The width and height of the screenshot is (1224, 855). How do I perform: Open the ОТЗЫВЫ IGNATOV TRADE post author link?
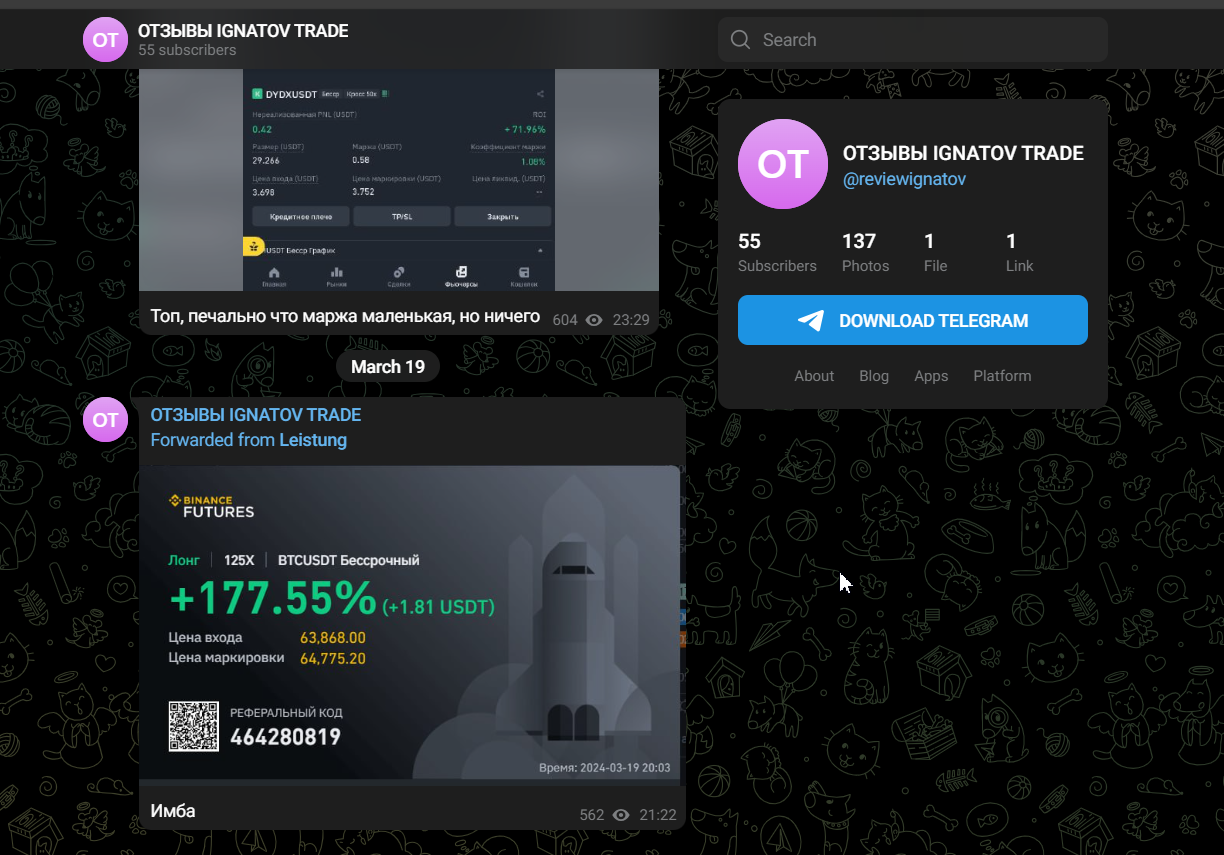tap(256, 415)
